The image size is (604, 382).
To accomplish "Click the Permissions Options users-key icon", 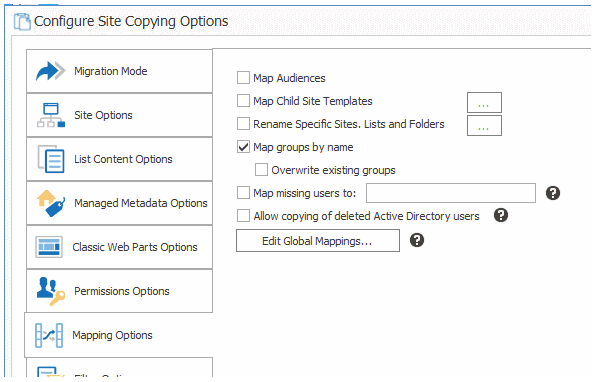I will (51, 291).
